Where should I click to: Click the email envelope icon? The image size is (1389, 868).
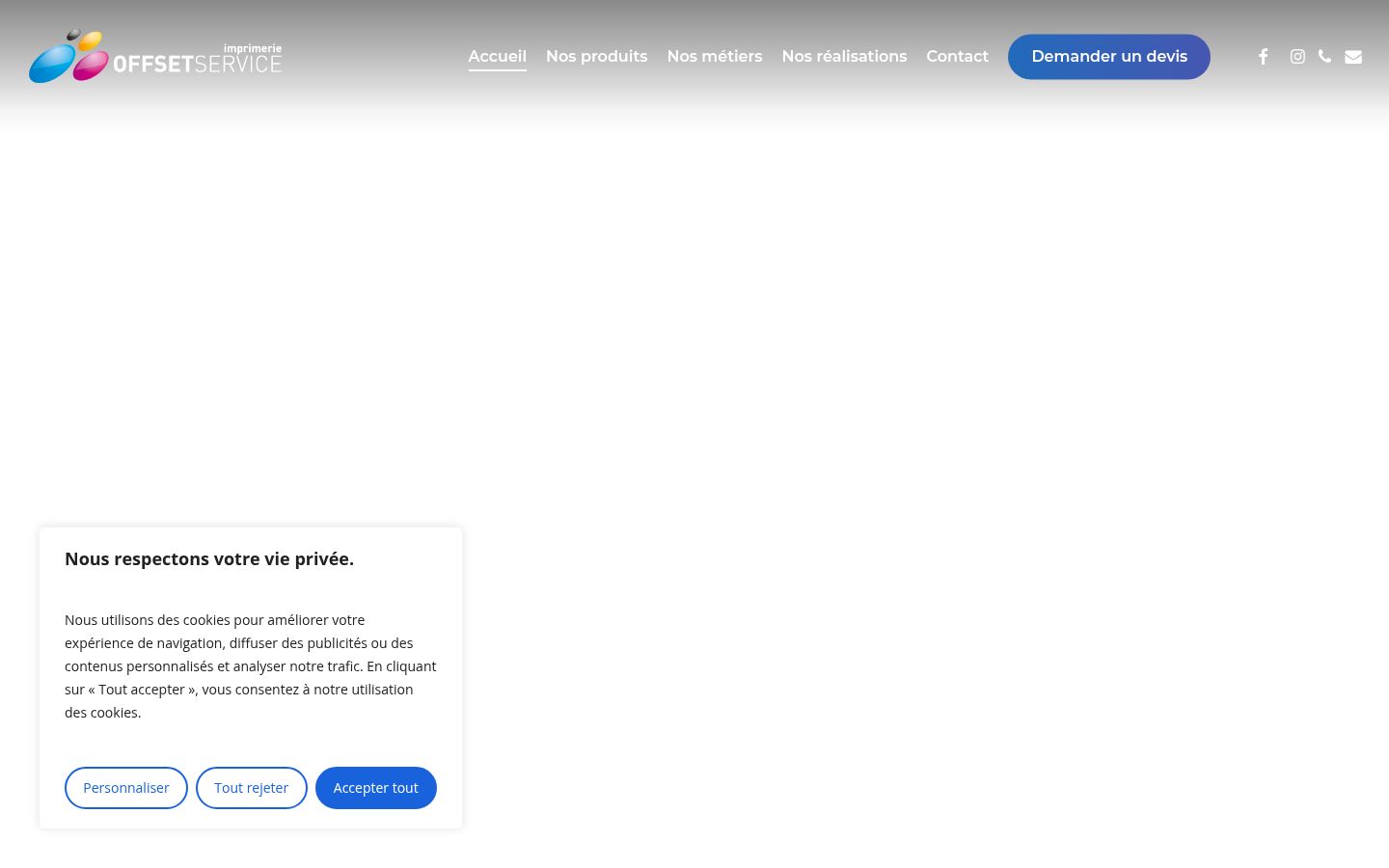coord(1353,57)
